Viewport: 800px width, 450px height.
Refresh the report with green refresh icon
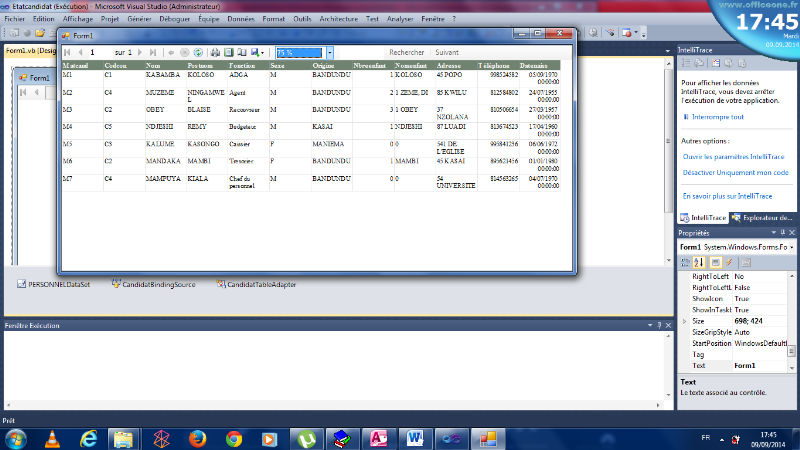[x=198, y=53]
